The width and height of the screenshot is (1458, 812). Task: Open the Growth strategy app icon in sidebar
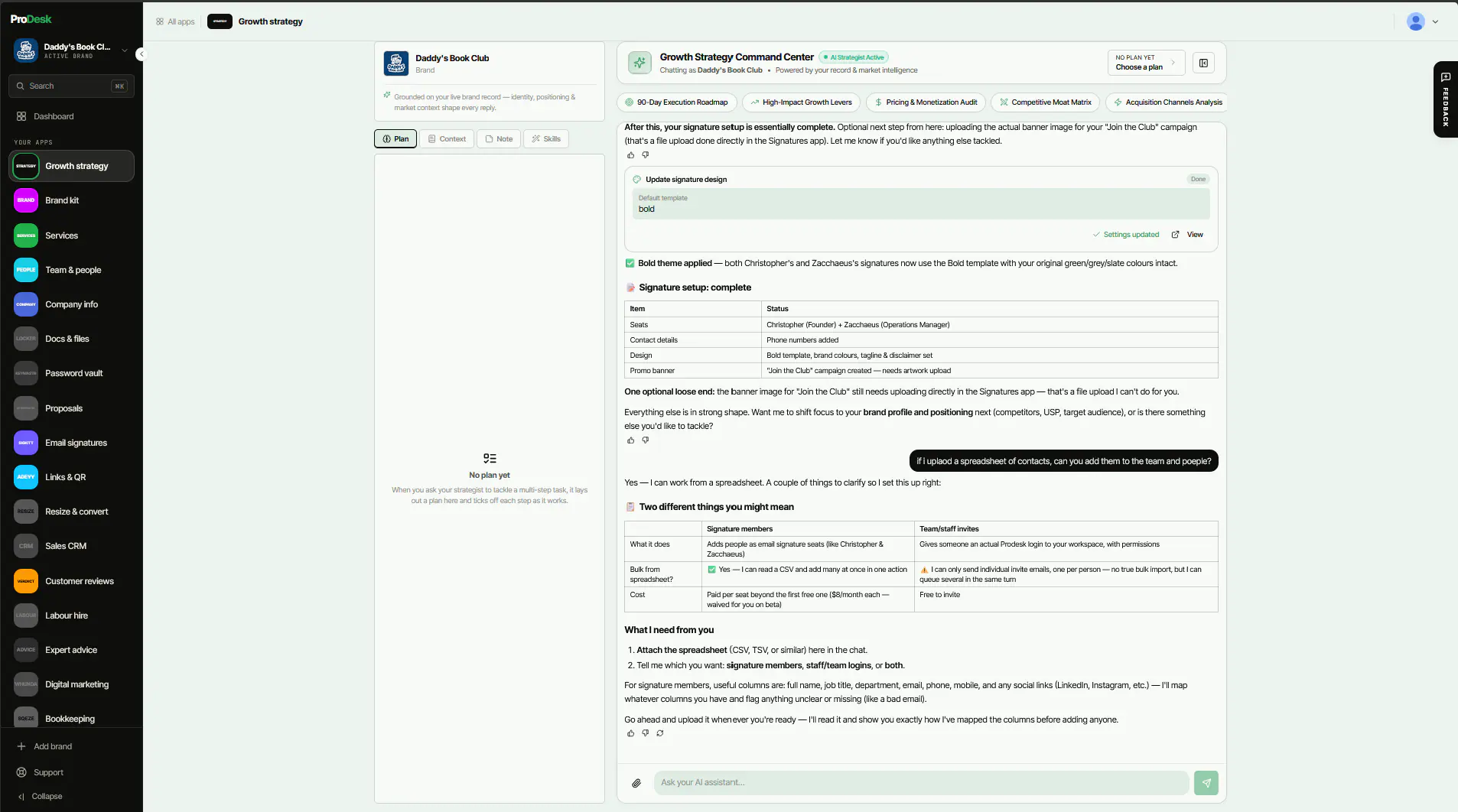coord(26,166)
